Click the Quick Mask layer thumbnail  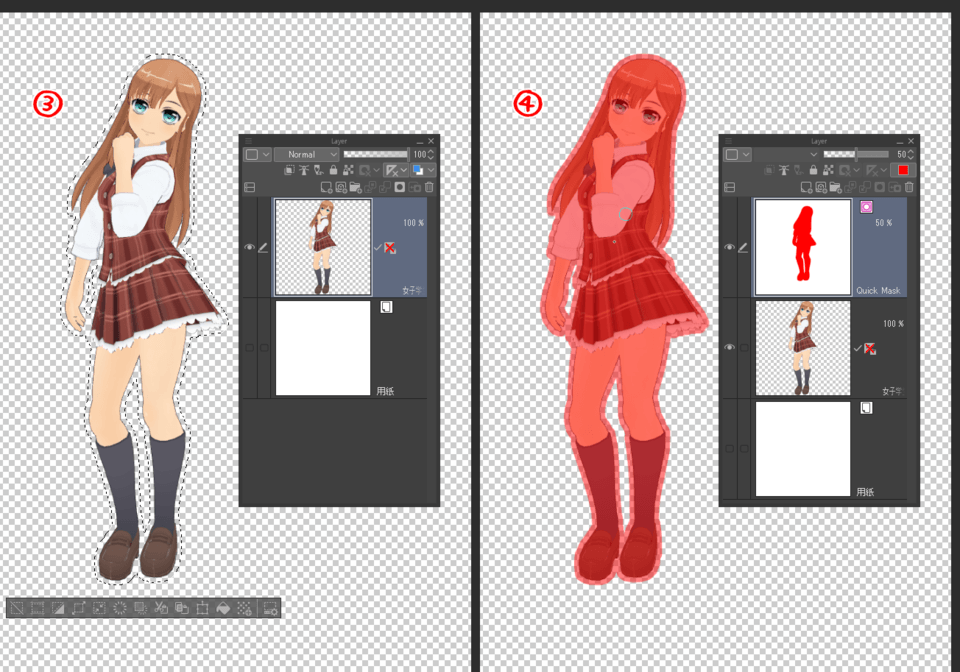802,247
